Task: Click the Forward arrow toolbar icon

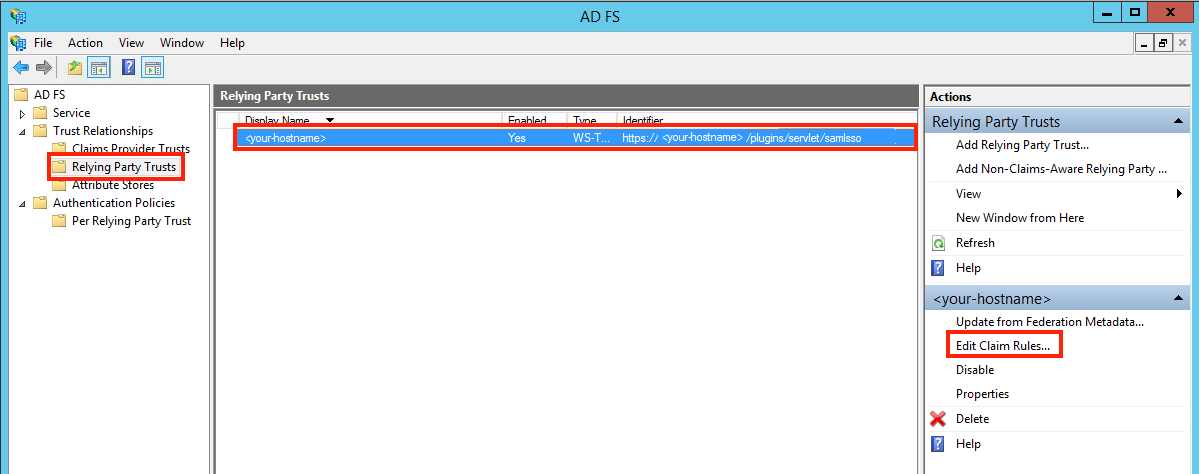Action: click(x=43, y=68)
